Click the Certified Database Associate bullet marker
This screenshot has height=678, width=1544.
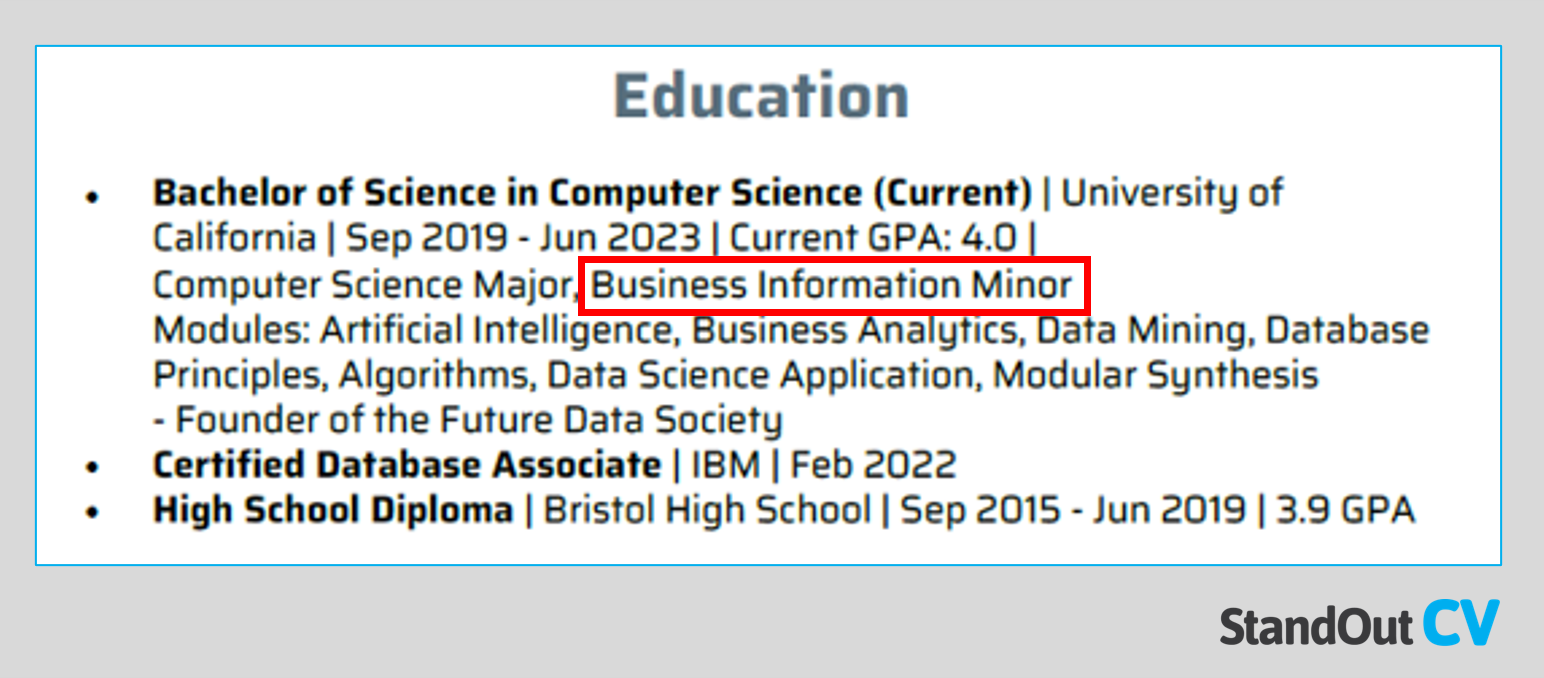coord(93,467)
